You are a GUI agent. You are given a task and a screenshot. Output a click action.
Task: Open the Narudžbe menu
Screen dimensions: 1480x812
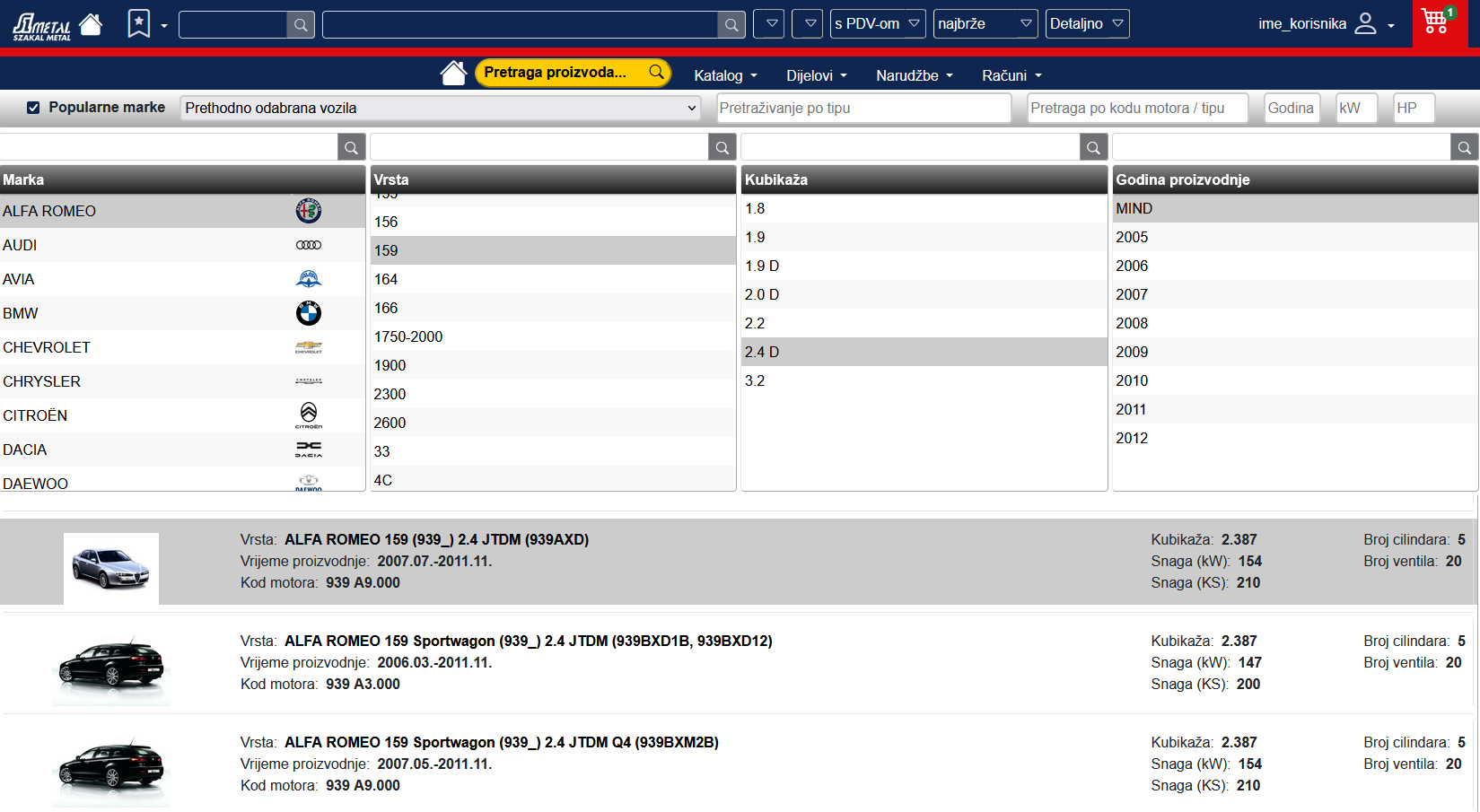coord(914,76)
